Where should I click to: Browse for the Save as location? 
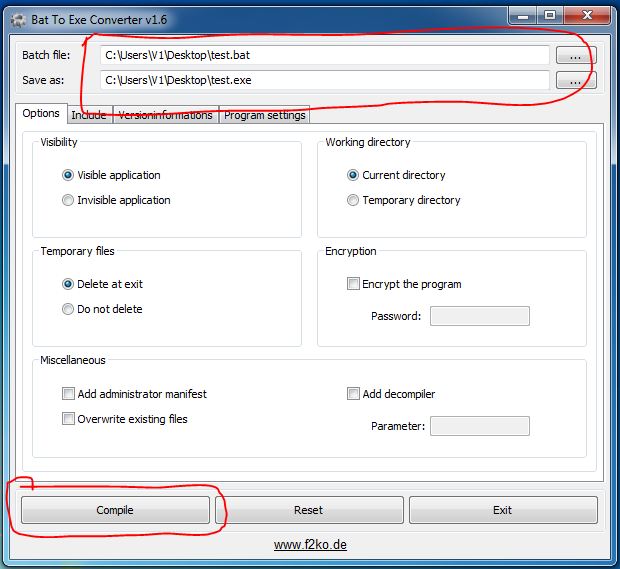point(576,80)
